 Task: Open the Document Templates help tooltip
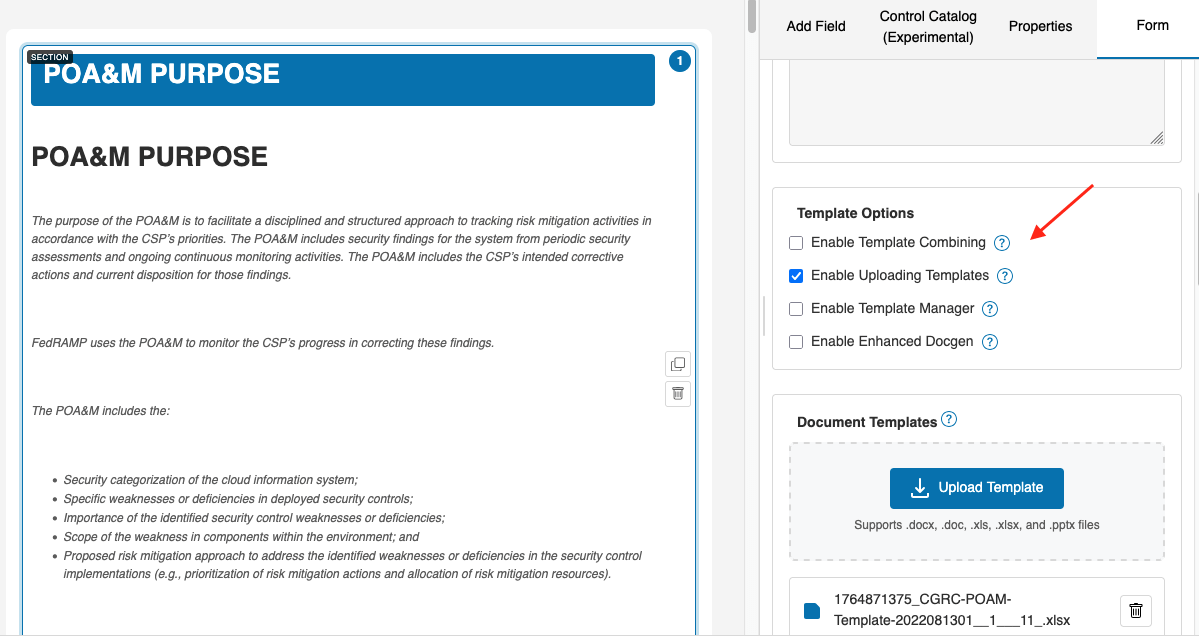pyautogui.click(x=949, y=420)
